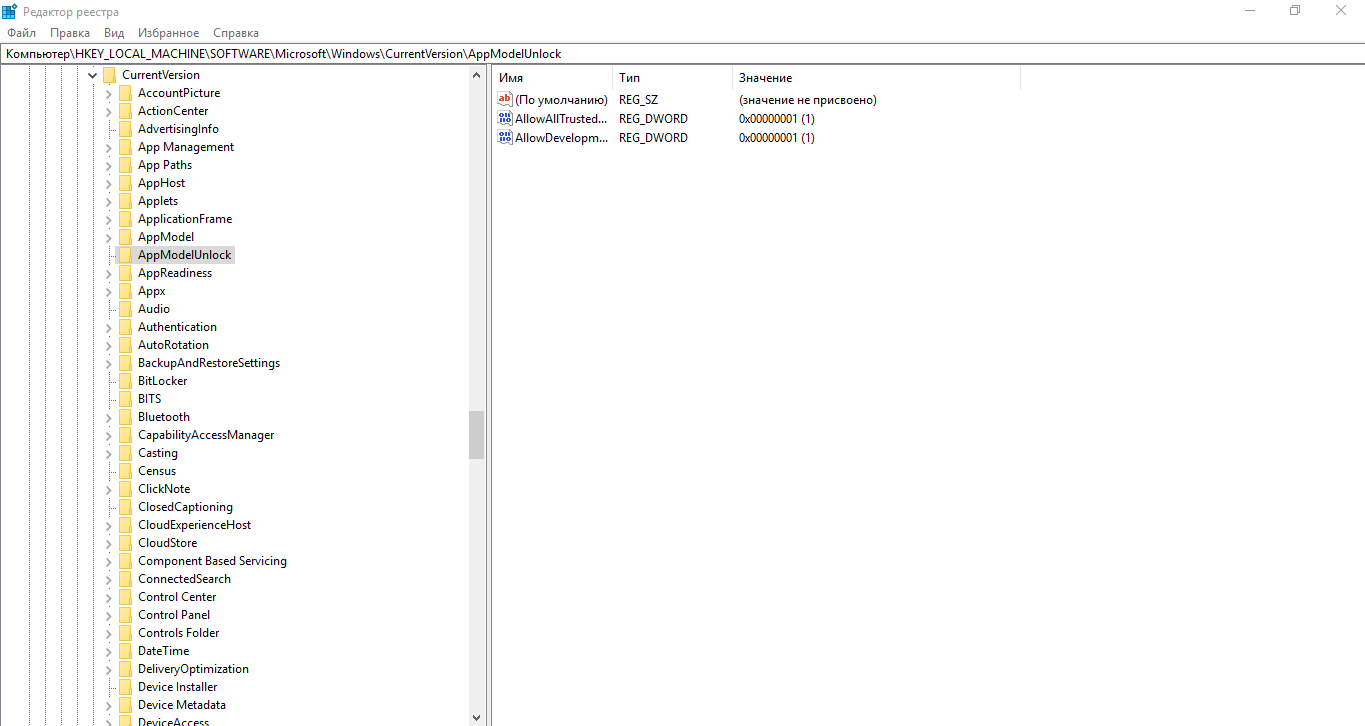Restore down the Registry Editor window
1365x726 pixels.
[1295, 10]
